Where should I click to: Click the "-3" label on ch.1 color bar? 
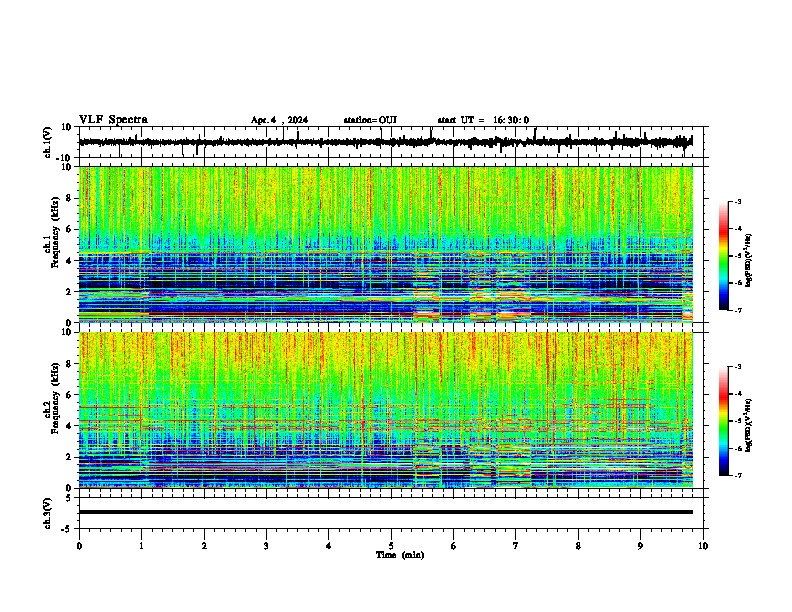click(737, 201)
